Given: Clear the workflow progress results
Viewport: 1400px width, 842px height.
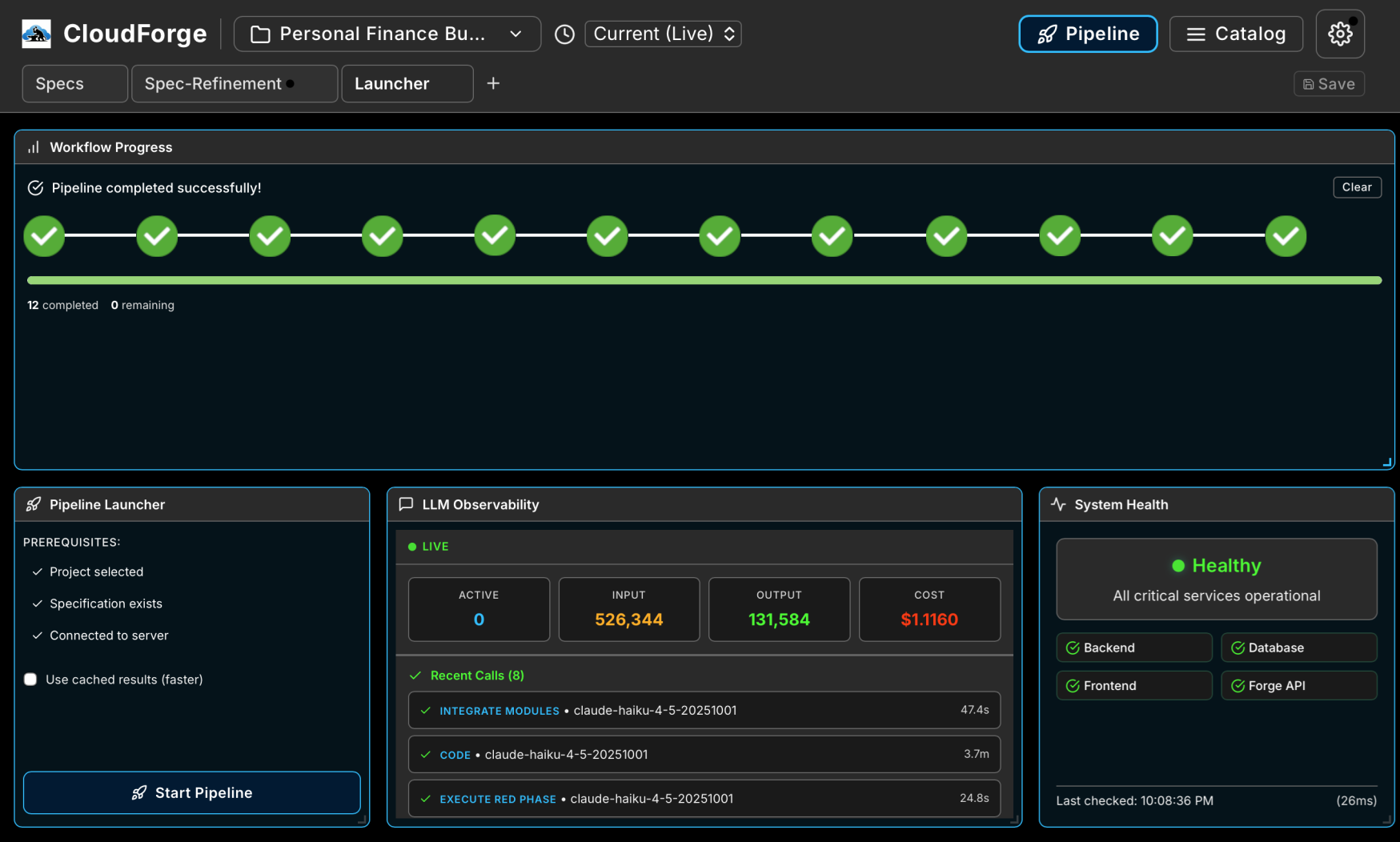Looking at the screenshot, I should (x=1357, y=186).
